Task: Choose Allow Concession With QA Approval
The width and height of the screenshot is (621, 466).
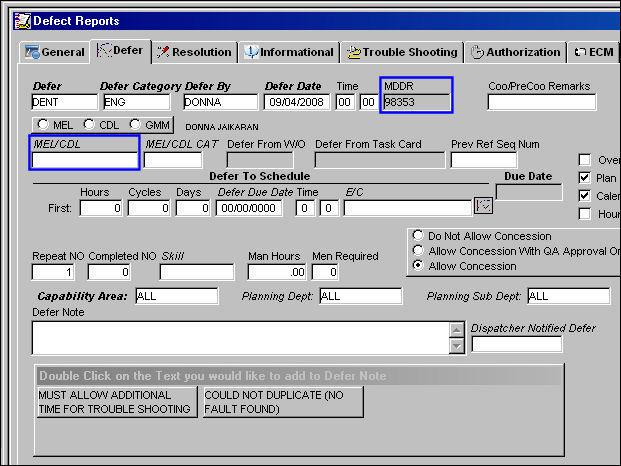Action: point(418,251)
